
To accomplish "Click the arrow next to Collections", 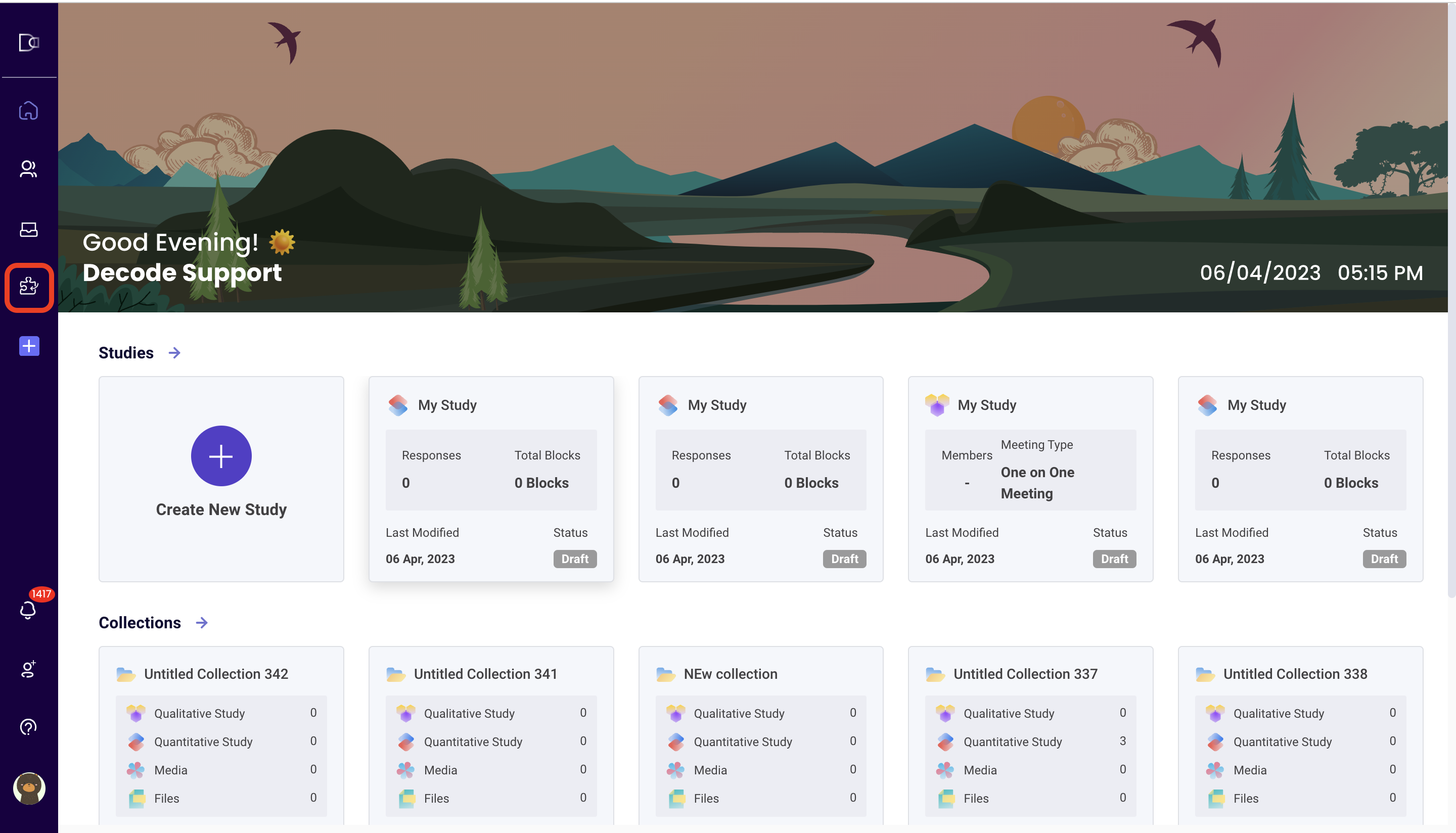I will [201, 622].
